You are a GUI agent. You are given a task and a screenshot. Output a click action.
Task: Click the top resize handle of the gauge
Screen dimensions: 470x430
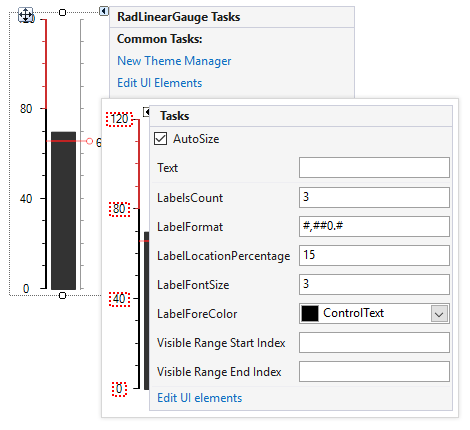click(62, 12)
